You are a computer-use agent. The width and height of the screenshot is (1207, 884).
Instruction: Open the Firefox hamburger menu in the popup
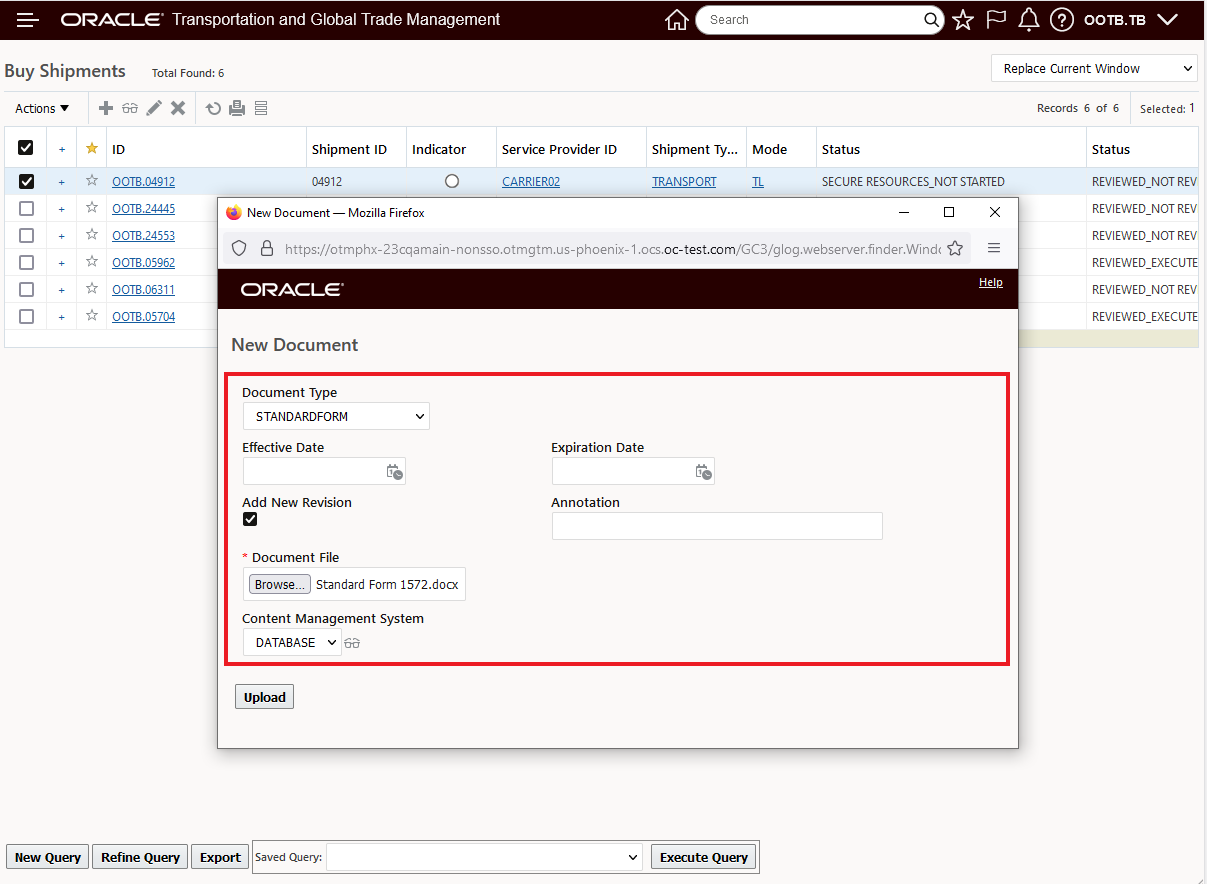coord(994,248)
